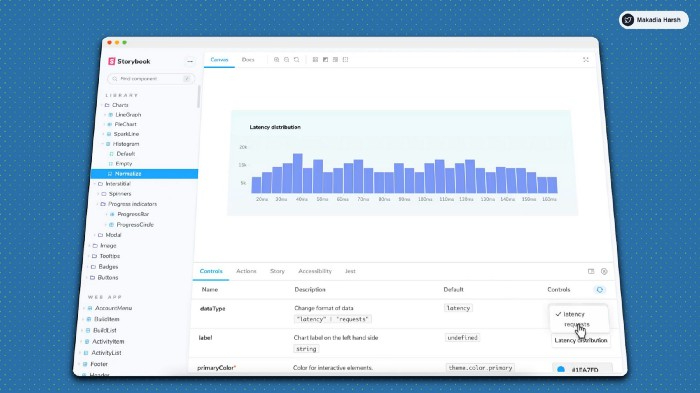
Task: Open the Accessibility addon tab
Action: (315, 271)
